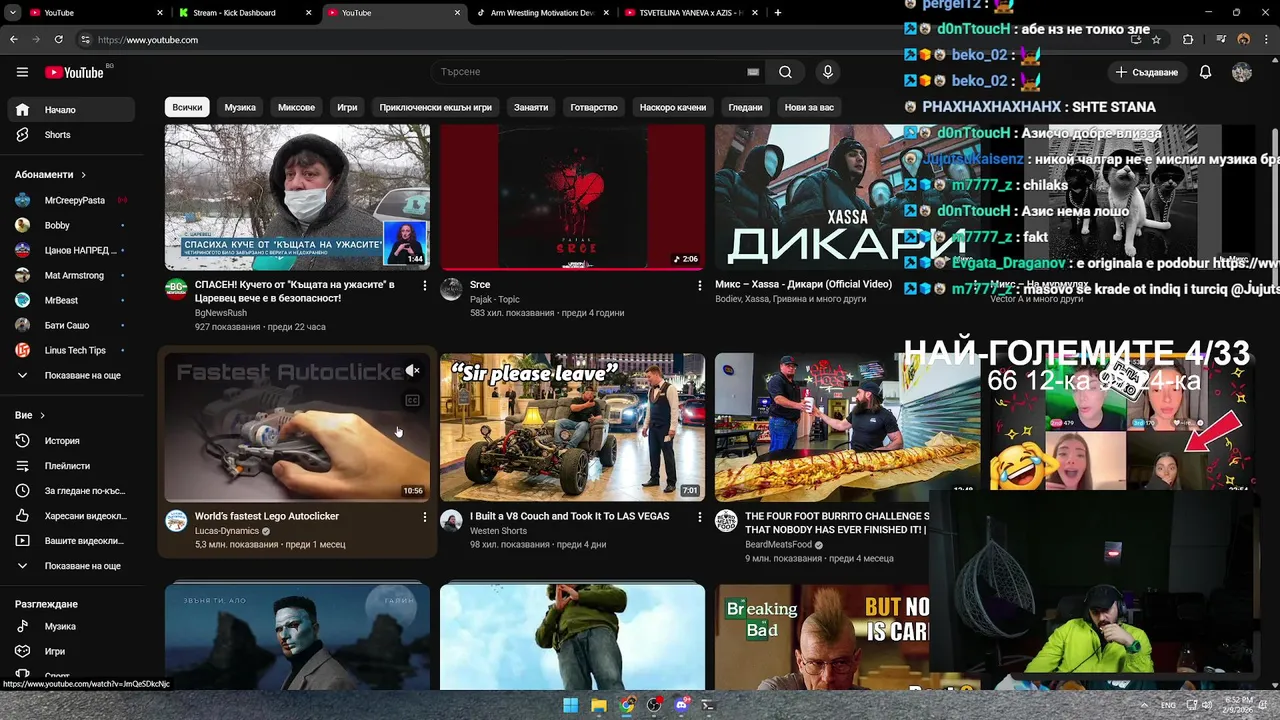Click the Създаване button
The width and height of the screenshot is (1280, 720).
(1147, 72)
